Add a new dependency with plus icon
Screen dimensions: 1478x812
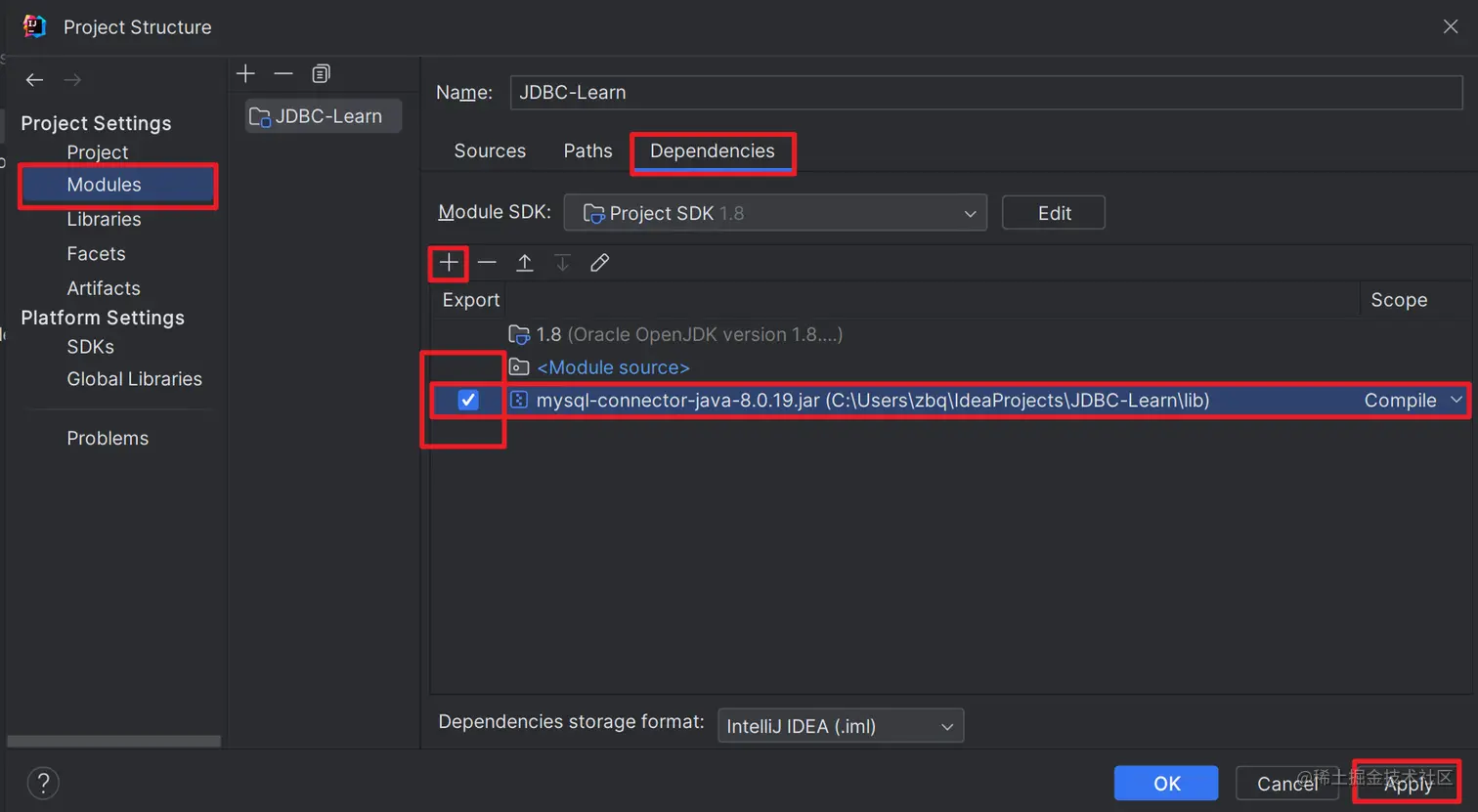tap(449, 263)
